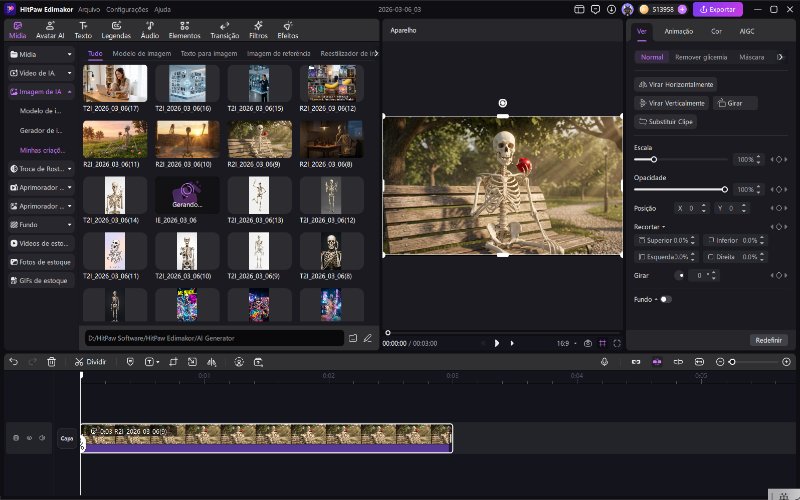The height and width of the screenshot is (500, 800).
Task: Switch to the Animação tab
Action: [x=678, y=31]
